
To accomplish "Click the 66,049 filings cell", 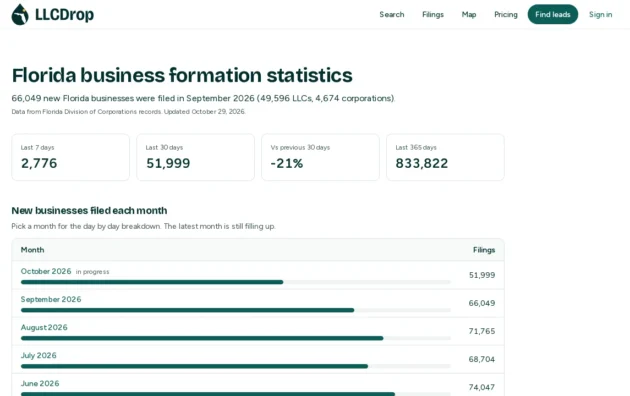I will [482, 303].
